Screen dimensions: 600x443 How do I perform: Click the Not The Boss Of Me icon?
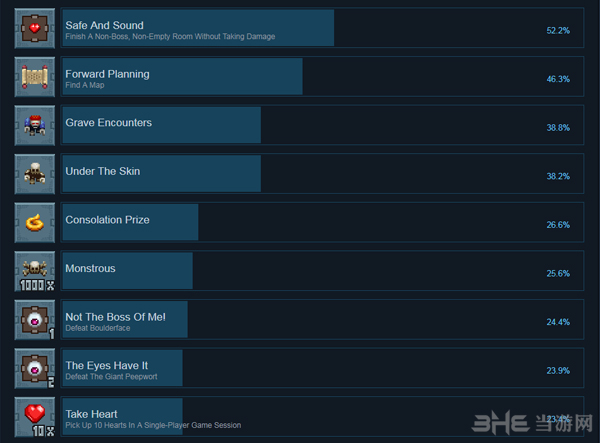(x=35, y=320)
